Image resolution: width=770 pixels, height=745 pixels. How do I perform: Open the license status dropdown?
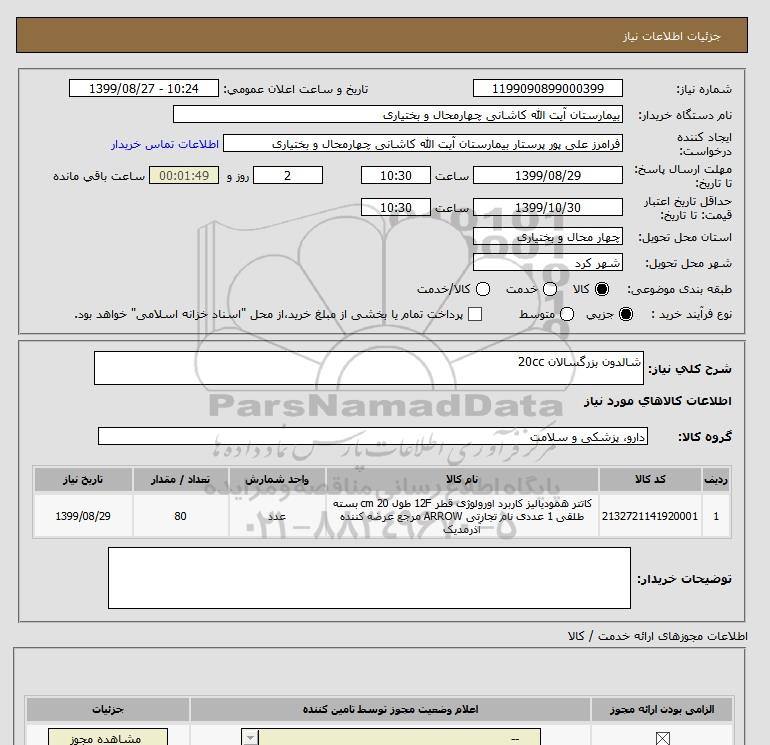pyautogui.click(x=391, y=738)
